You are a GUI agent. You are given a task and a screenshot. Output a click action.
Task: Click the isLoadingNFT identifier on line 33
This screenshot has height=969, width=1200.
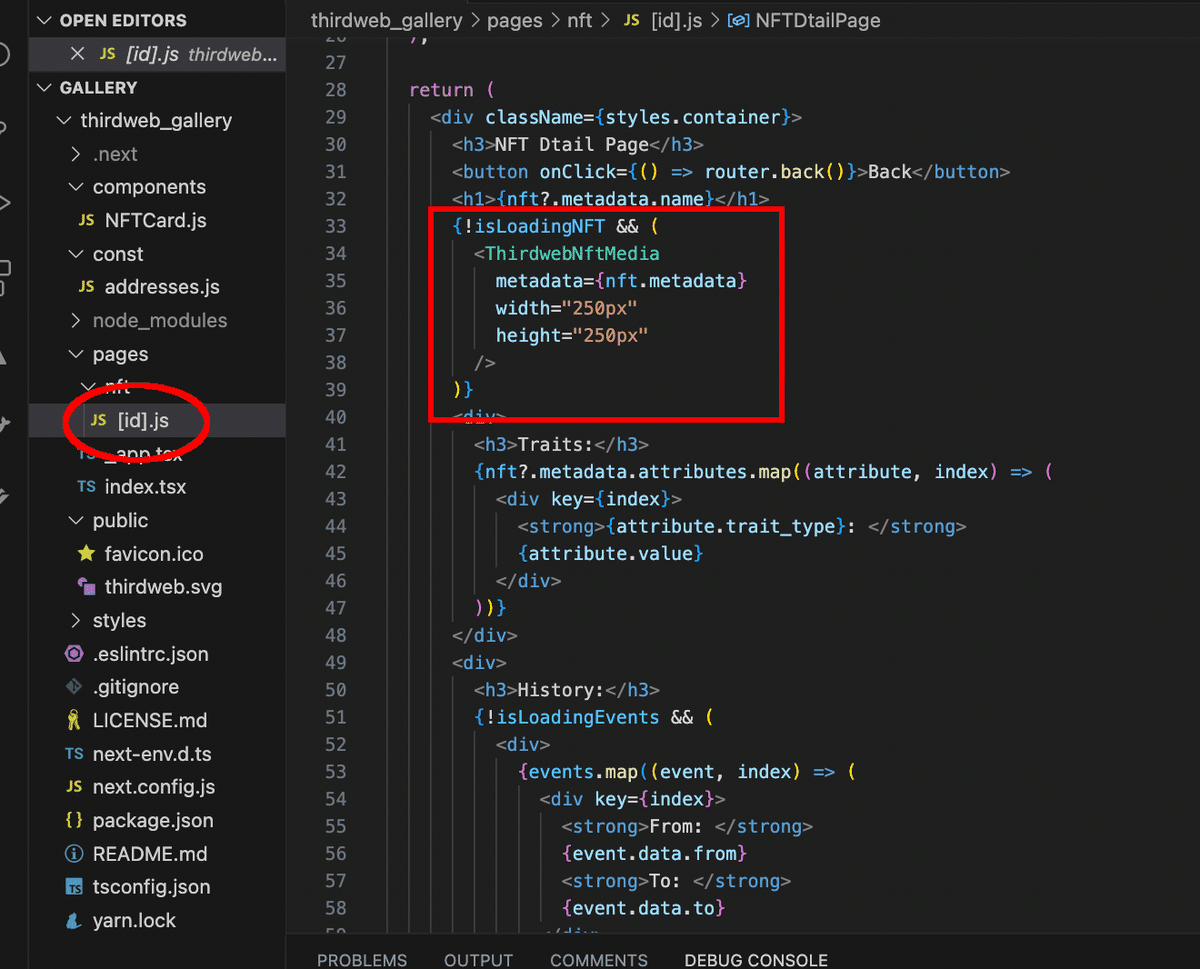tap(539, 226)
